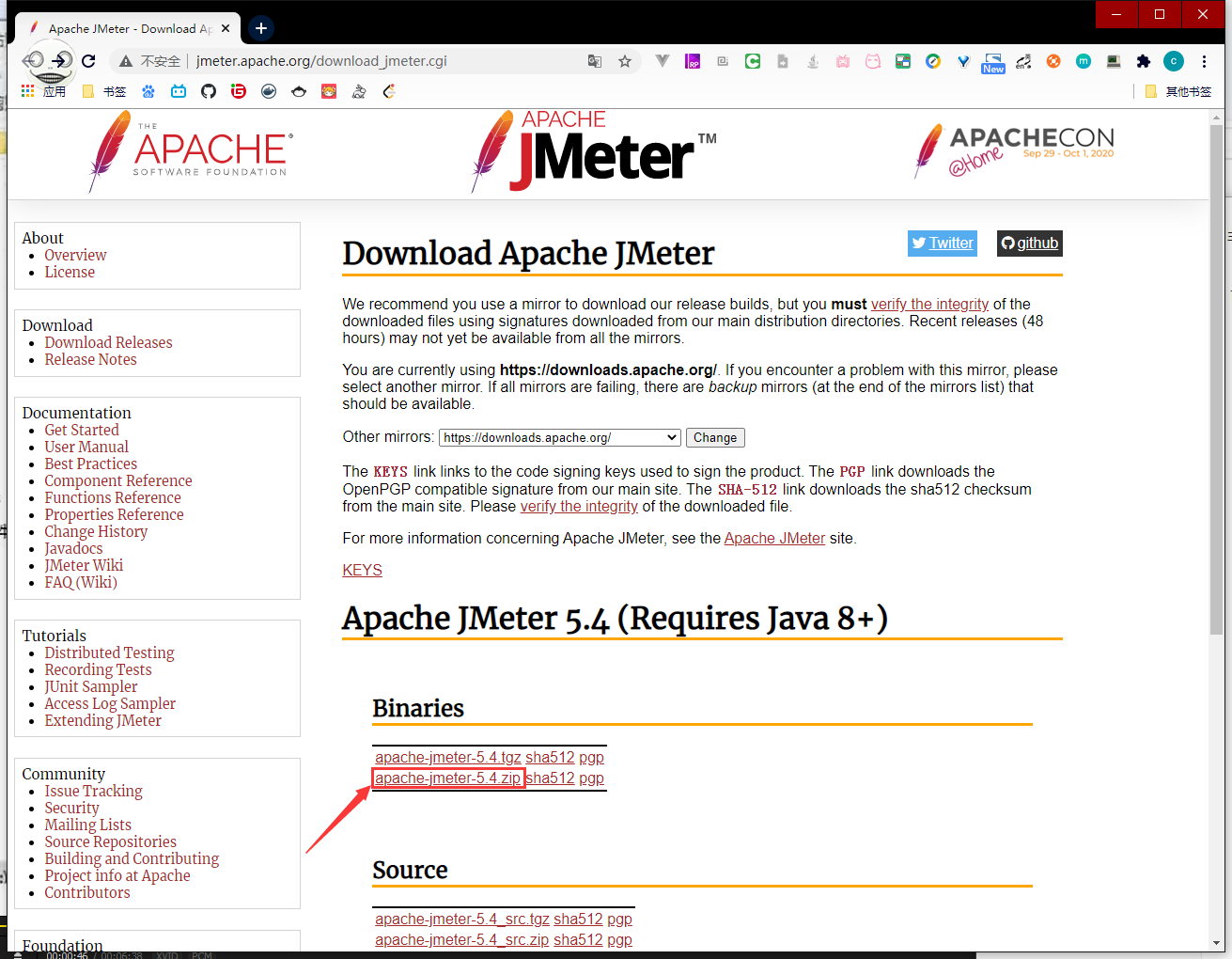This screenshot has height=959, width=1232.
Task: Download apache-jmeter-5.4.zip binary
Action: point(447,778)
